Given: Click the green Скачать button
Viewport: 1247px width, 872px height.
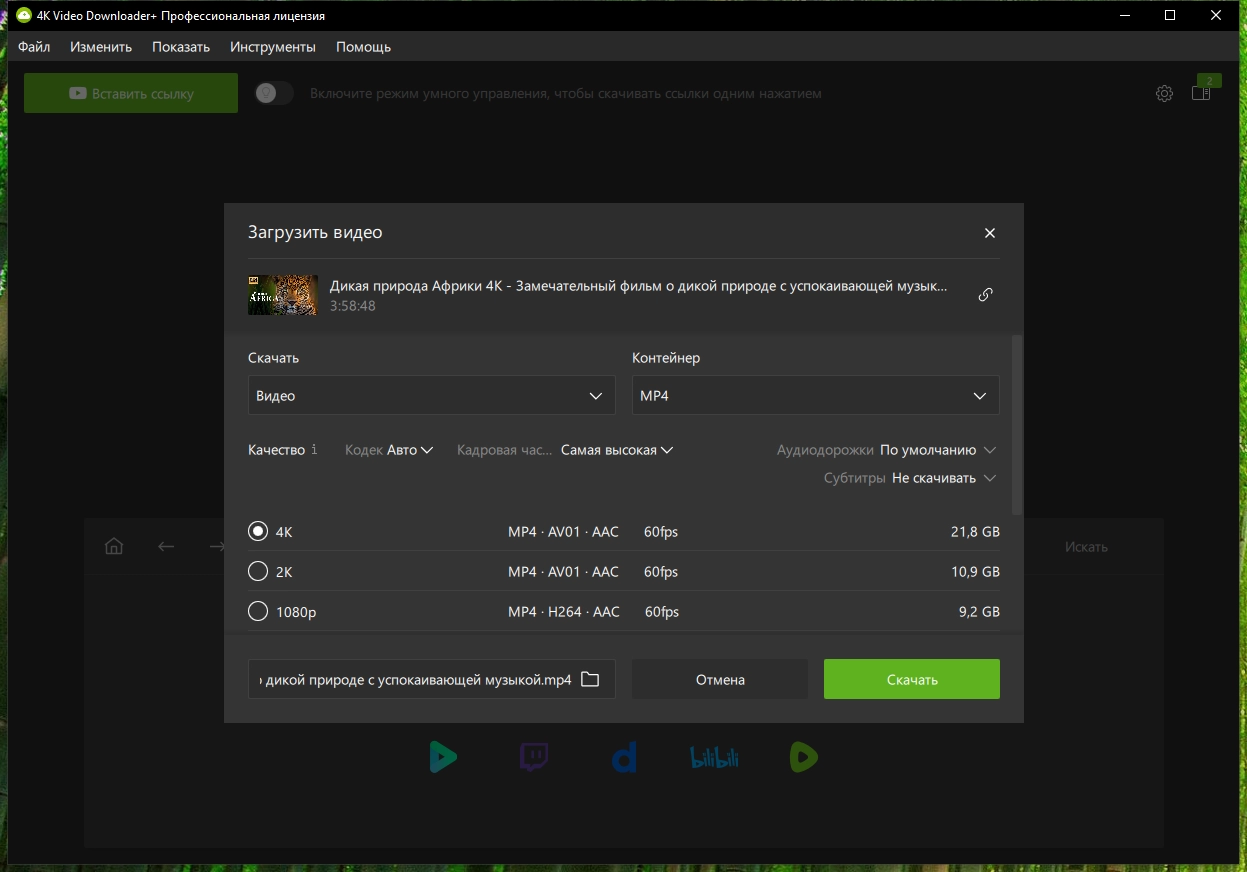Looking at the screenshot, I should tap(912, 679).
